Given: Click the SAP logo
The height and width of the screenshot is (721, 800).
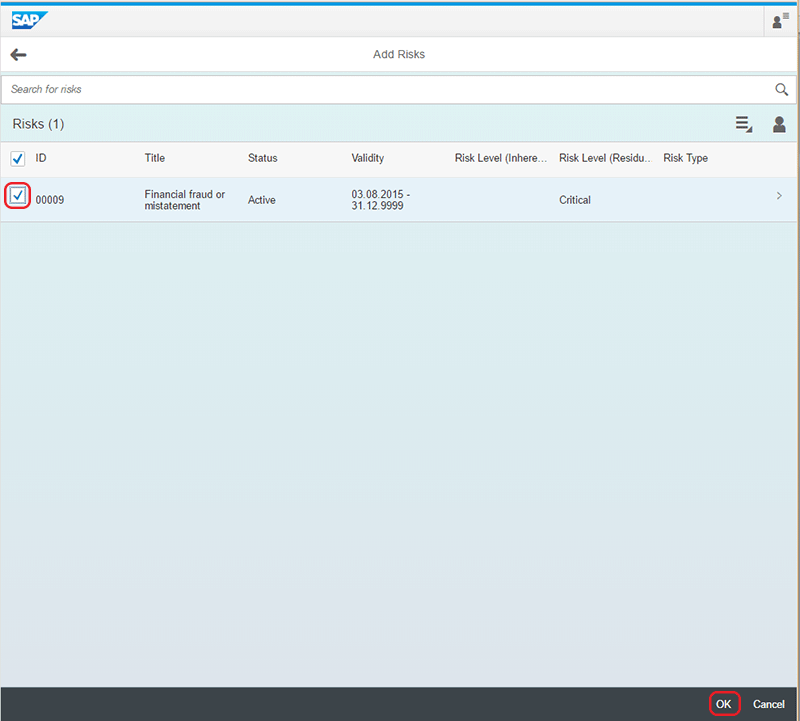Looking at the screenshot, I should [29, 20].
